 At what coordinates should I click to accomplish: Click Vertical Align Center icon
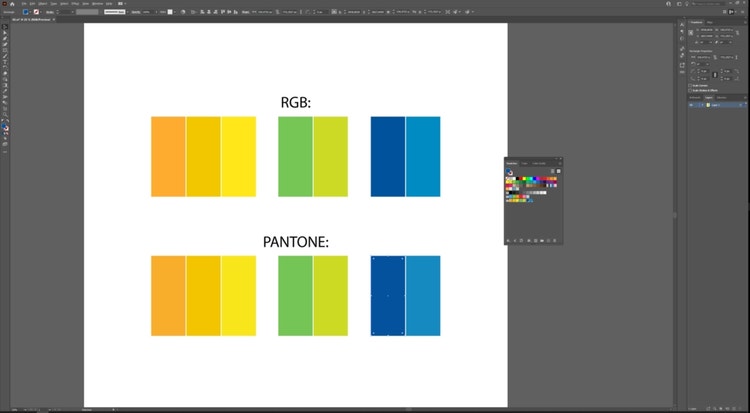[x=229, y=12]
